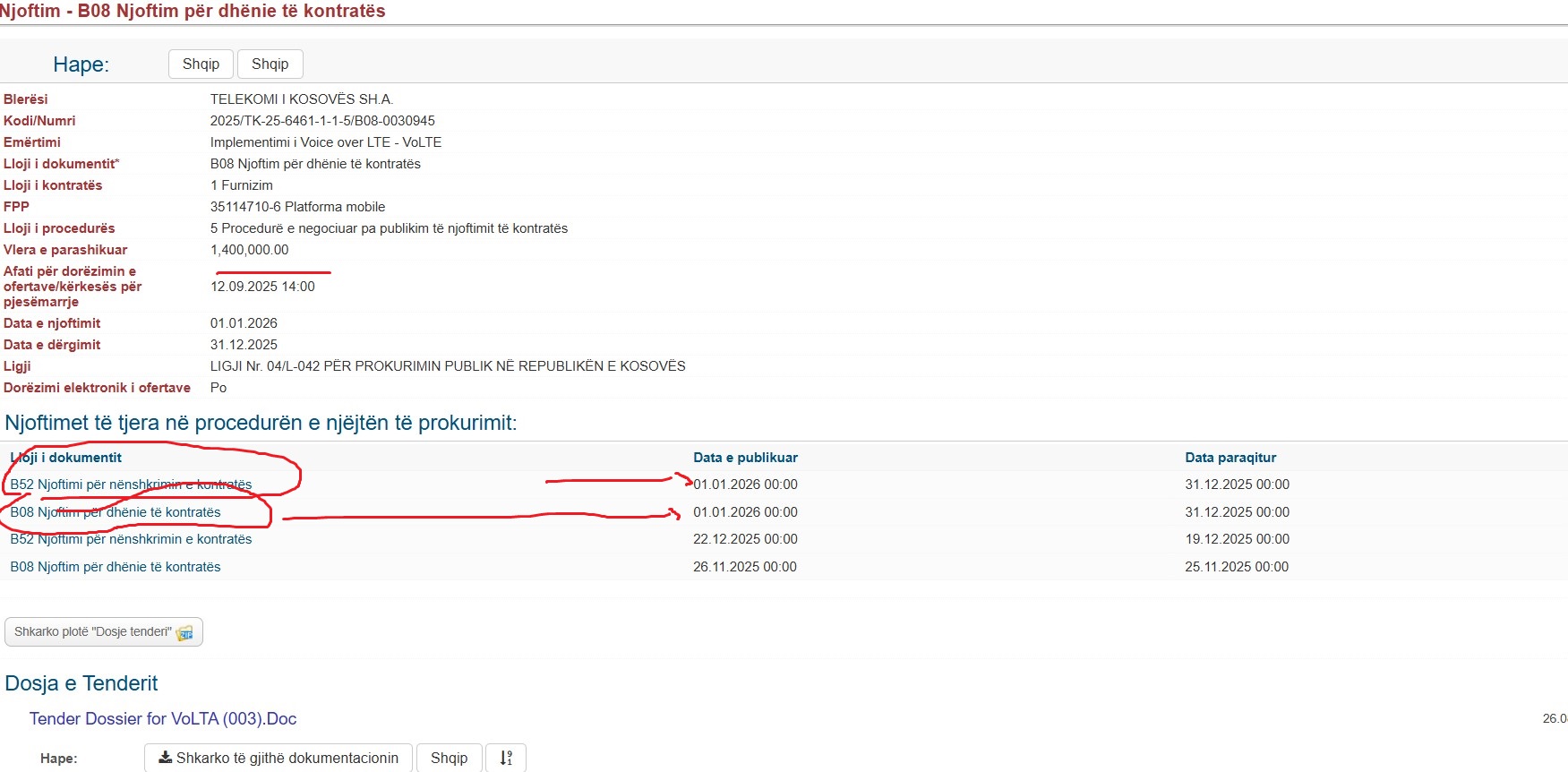Click the deadline value 12.09.2025 14:00
This screenshot has height=772, width=1568.
(262, 287)
